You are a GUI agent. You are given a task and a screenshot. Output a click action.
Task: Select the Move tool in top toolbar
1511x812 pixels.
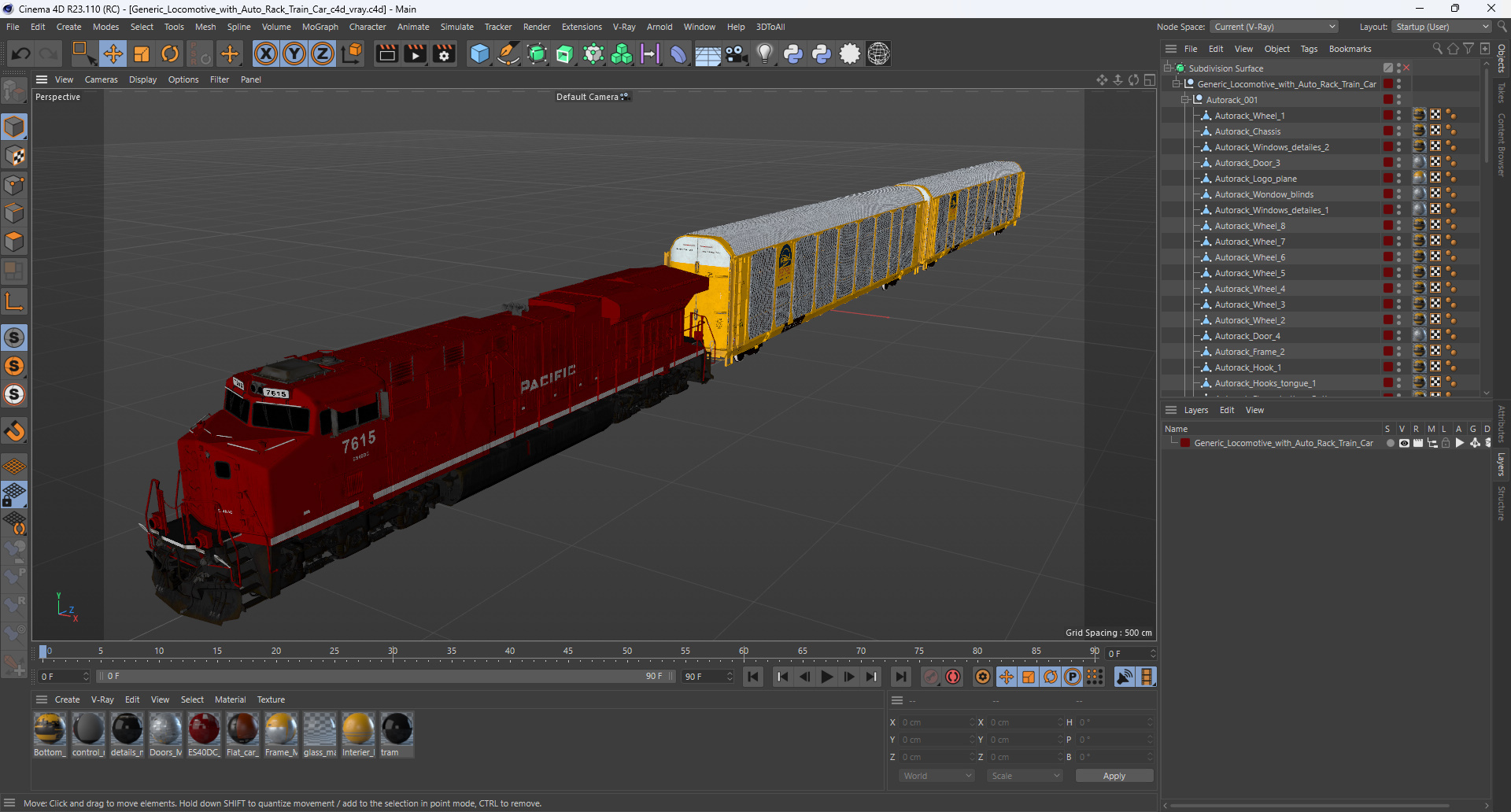tap(113, 54)
